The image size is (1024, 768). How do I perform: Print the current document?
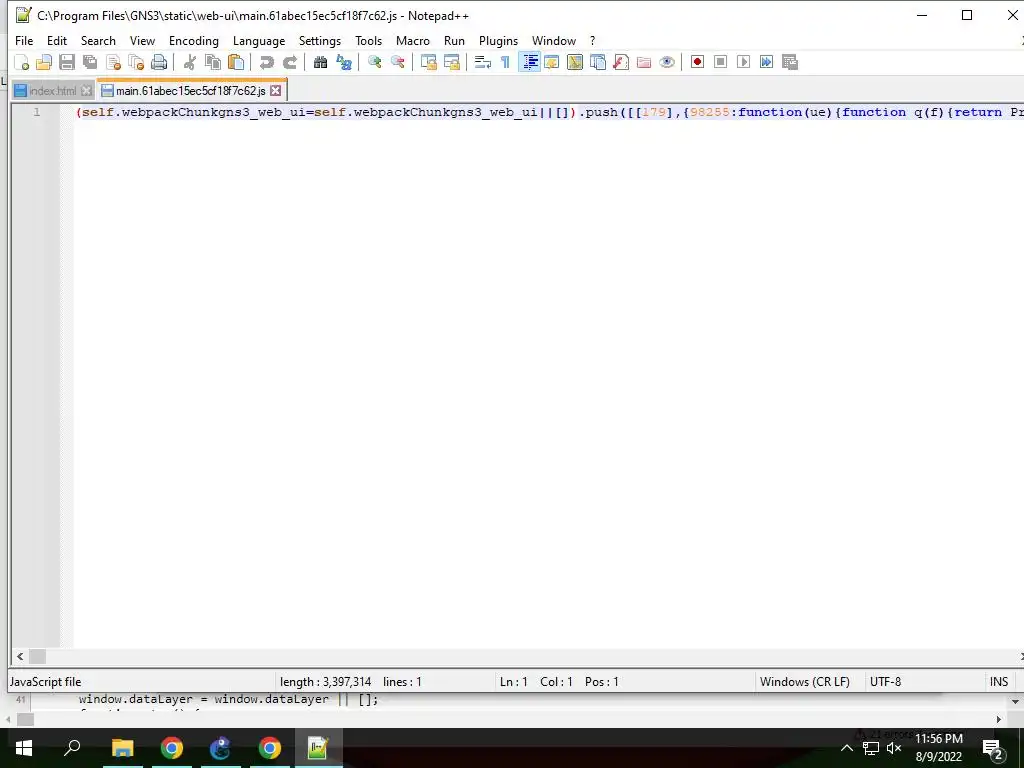159,62
